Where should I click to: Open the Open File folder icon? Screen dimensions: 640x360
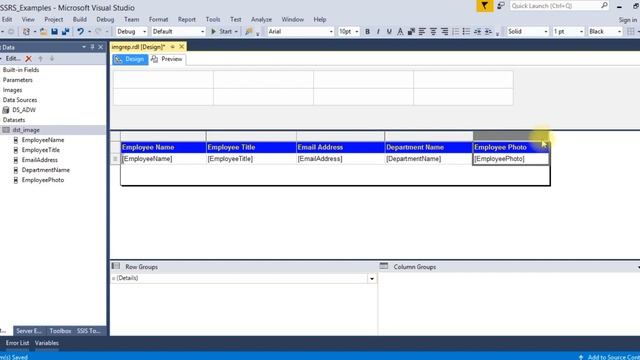tap(43, 31)
